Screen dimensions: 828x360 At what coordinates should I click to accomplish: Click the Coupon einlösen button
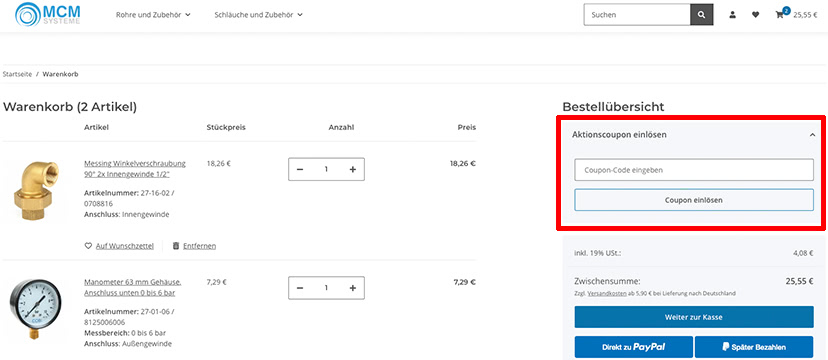[x=694, y=200]
